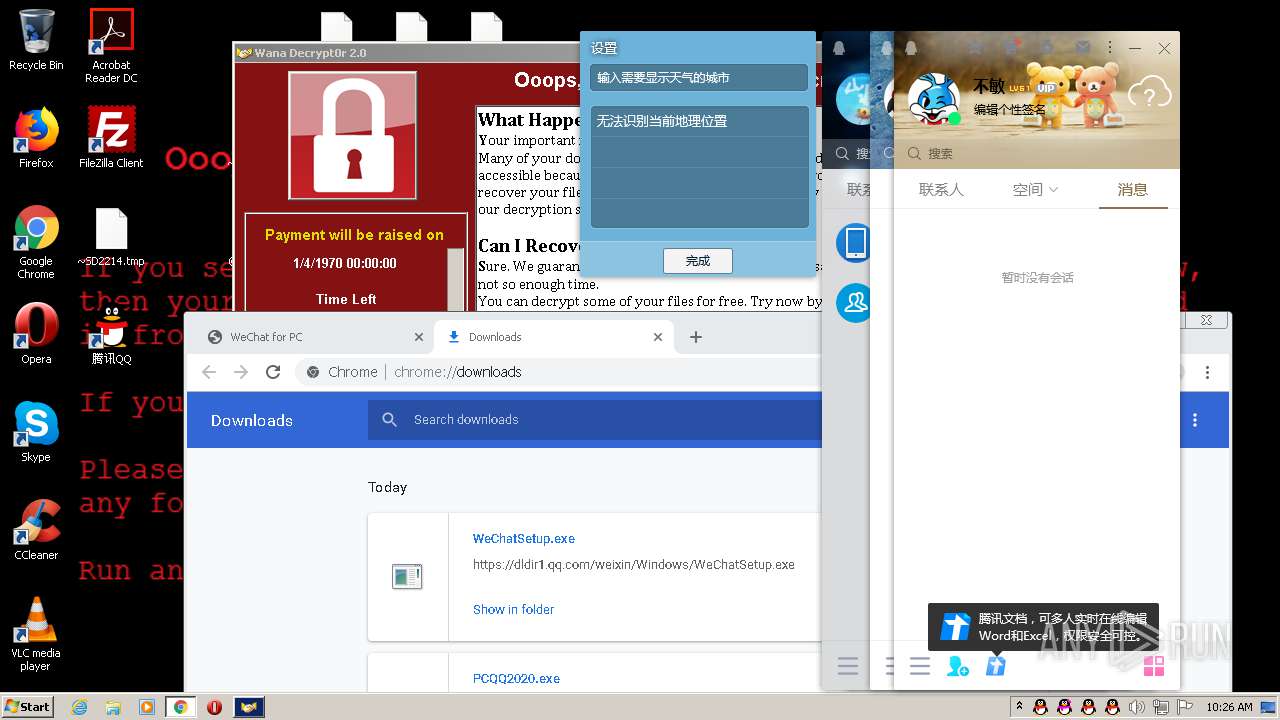Click Show in folder for WeChatSetup.exe
Screen dimensions: 1280x720
[x=513, y=609]
